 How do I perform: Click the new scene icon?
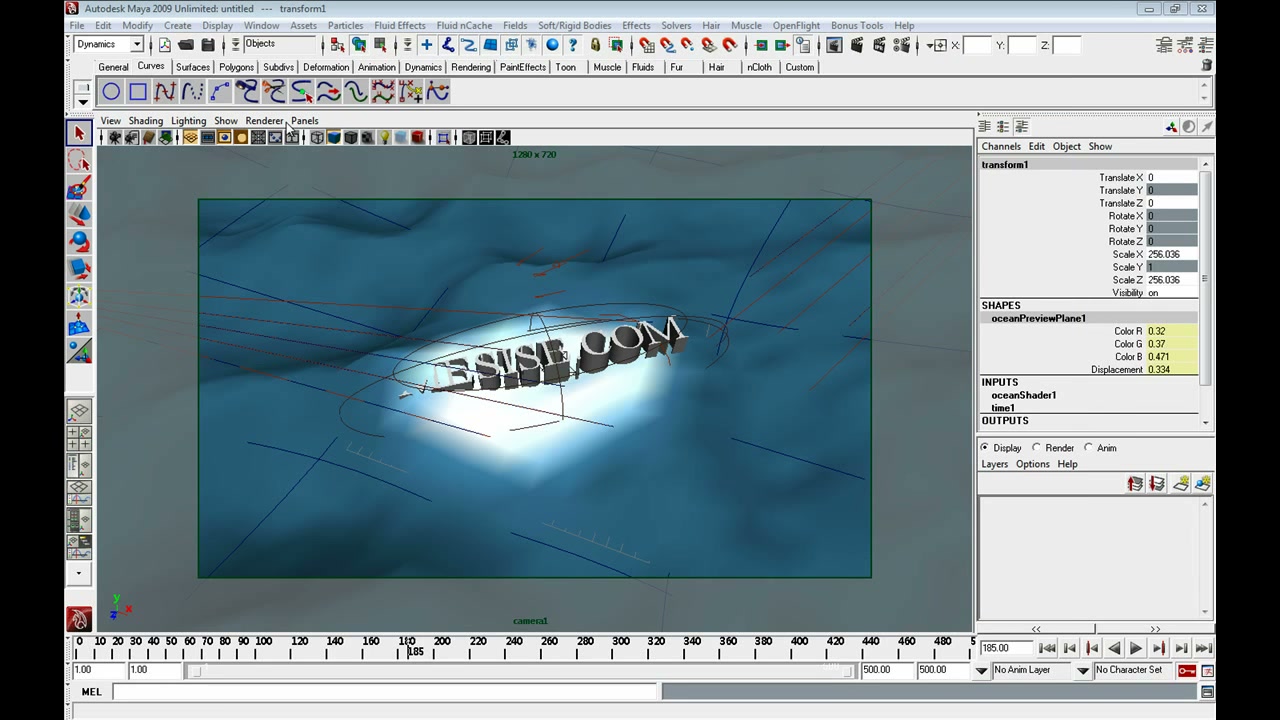tap(164, 45)
